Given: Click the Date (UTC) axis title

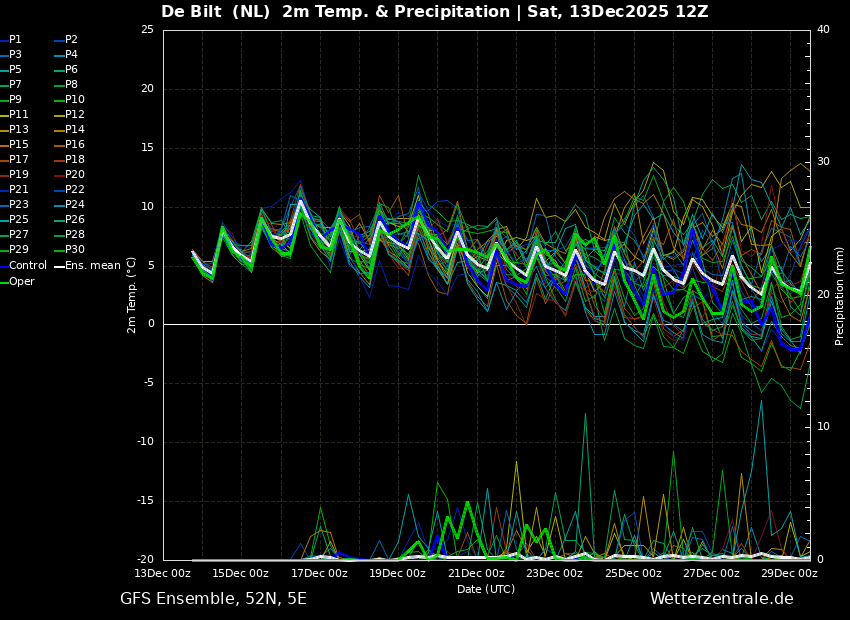Looking at the screenshot, I should coord(486,589).
